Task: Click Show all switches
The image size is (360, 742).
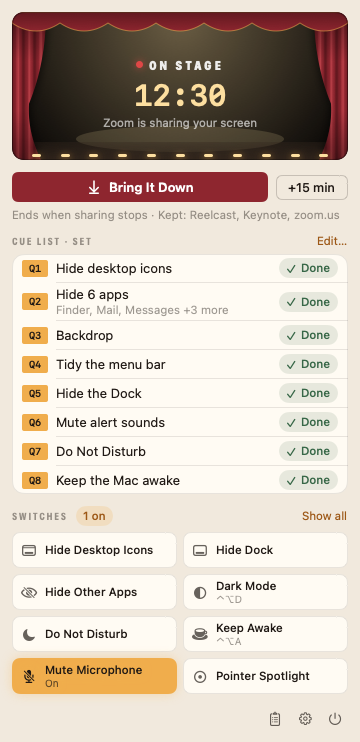Action: pyautogui.click(x=324, y=516)
